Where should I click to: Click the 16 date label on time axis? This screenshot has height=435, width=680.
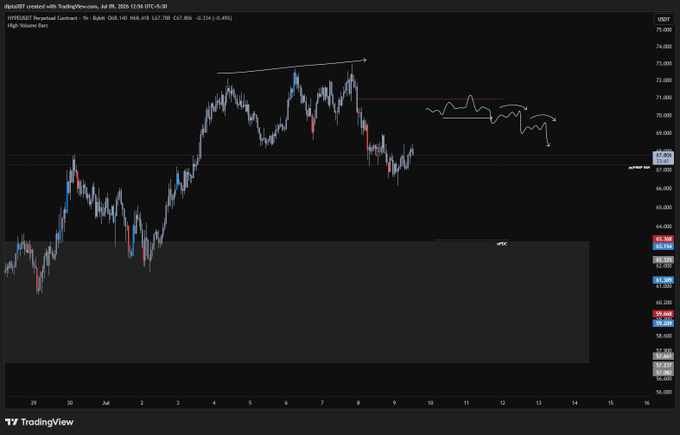coord(647,403)
